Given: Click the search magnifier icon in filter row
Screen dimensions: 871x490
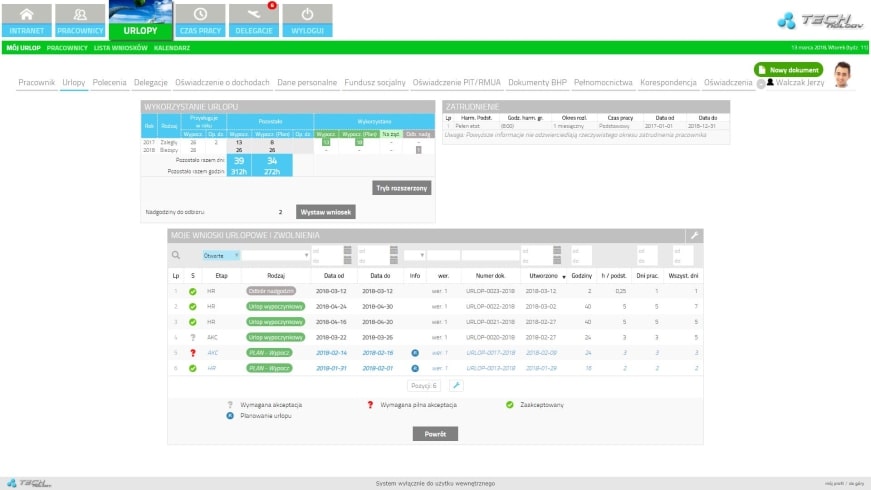Looking at the screenshot, I should (176, 256).
